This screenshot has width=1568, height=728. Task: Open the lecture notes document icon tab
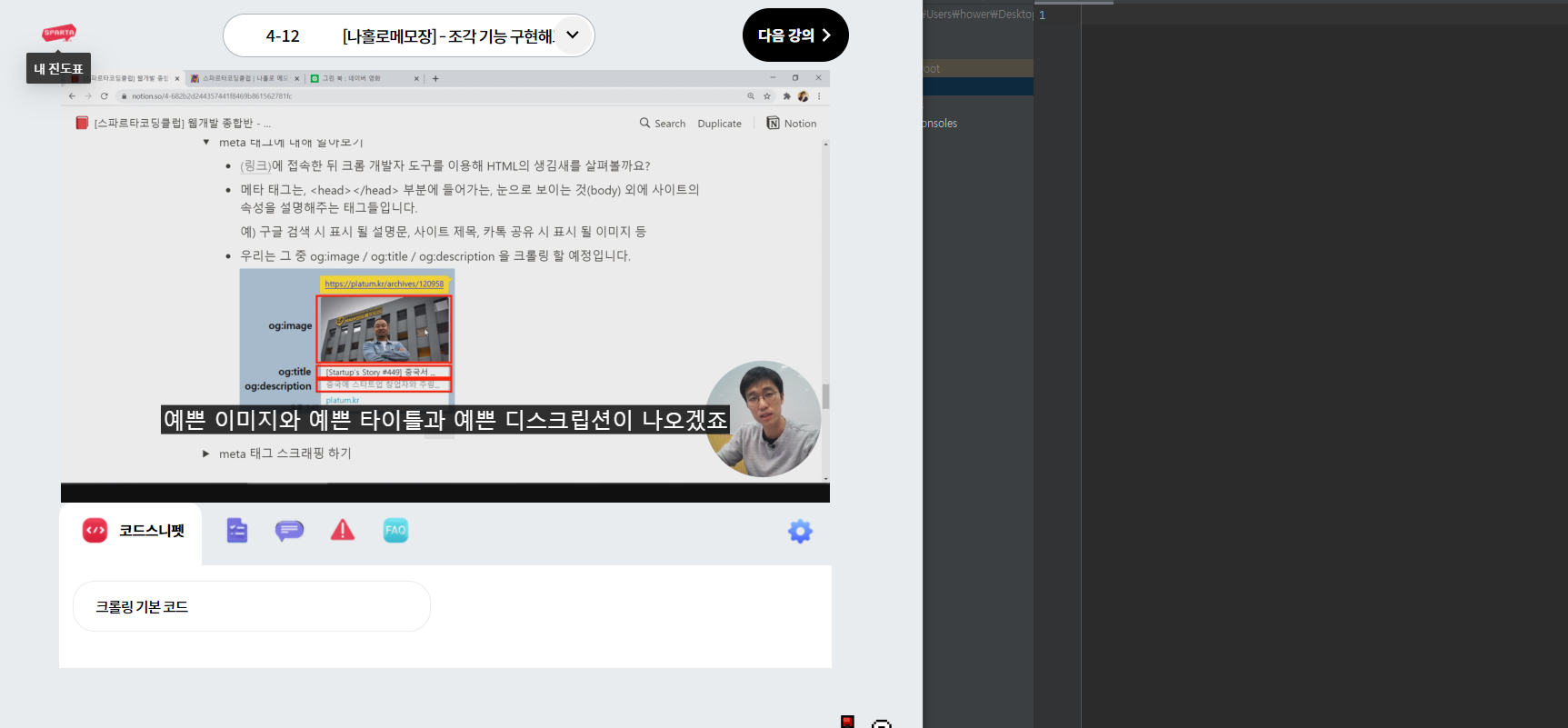coord(236,531)
